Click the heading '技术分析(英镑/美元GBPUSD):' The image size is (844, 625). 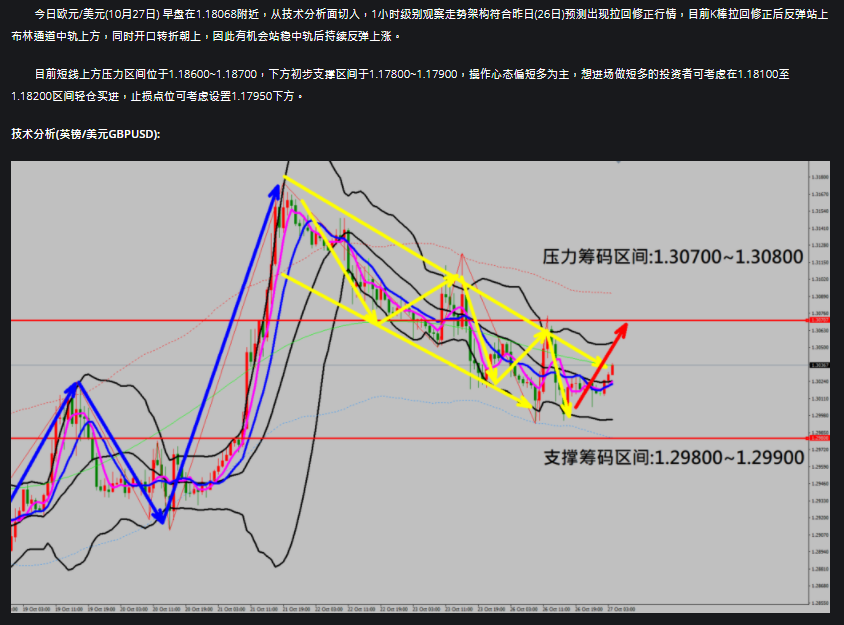tap(86, 134)
